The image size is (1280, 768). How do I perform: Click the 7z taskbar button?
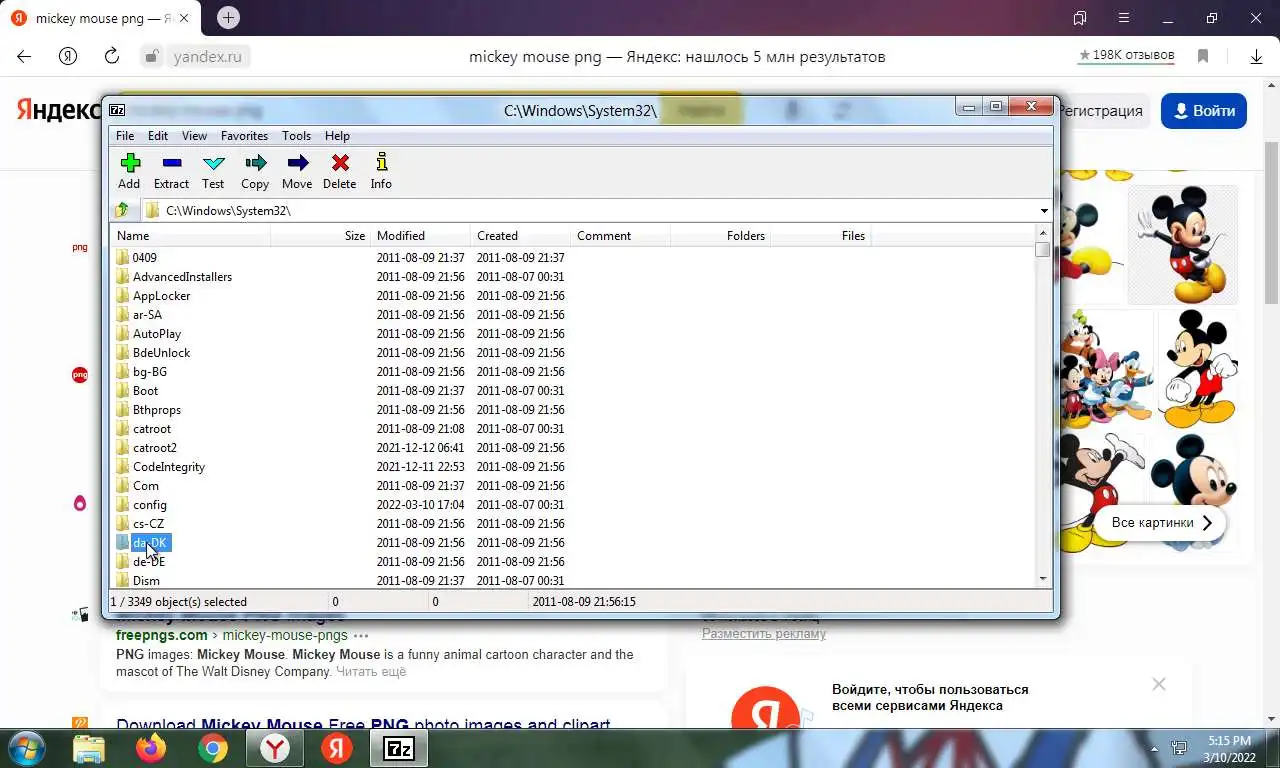point(399,747)
